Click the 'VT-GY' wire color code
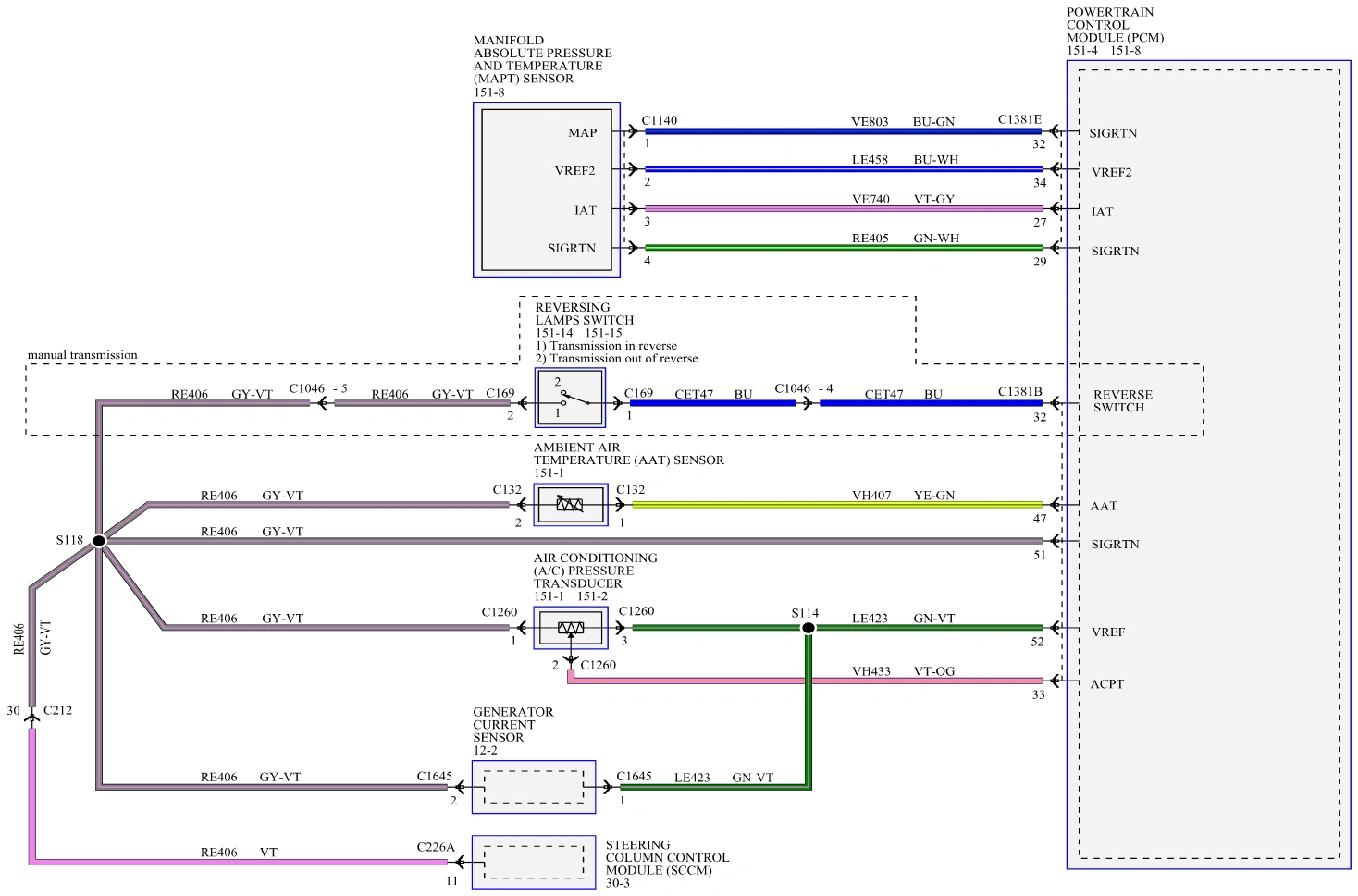 point(934,199)
